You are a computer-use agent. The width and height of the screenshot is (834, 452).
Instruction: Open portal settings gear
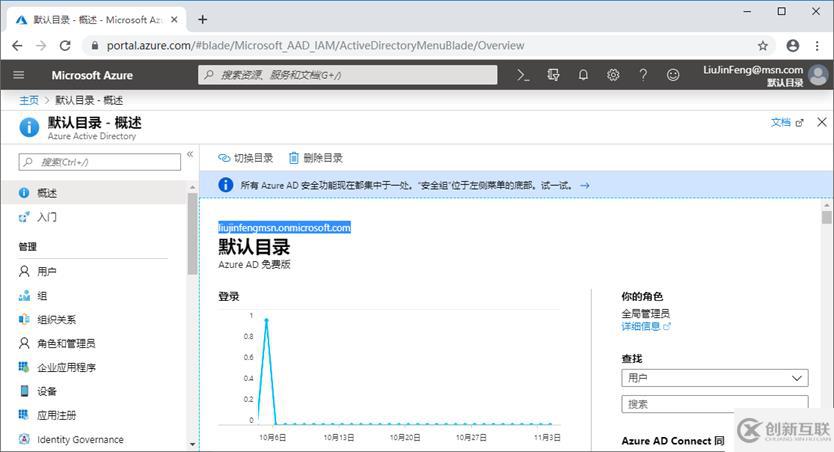coord(613,75)
